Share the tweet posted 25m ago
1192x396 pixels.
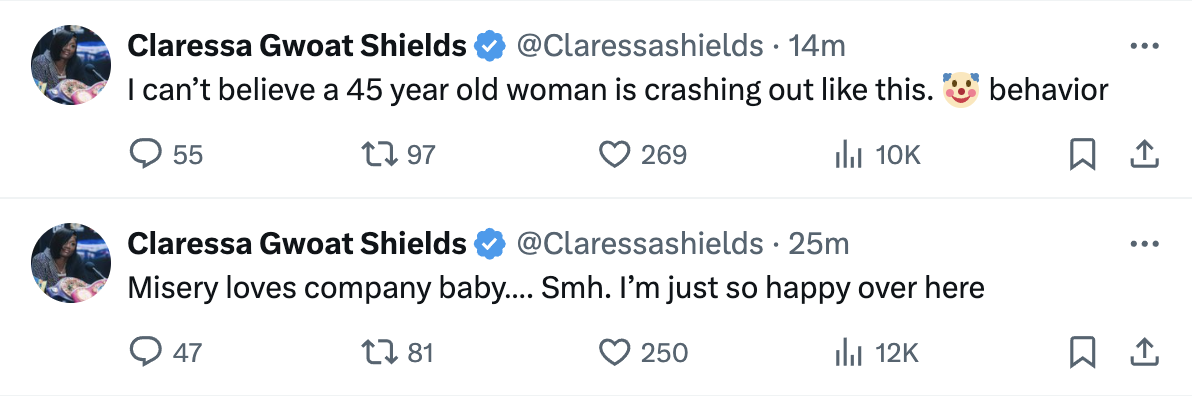pyautogui.click(x=1144, y=353)
